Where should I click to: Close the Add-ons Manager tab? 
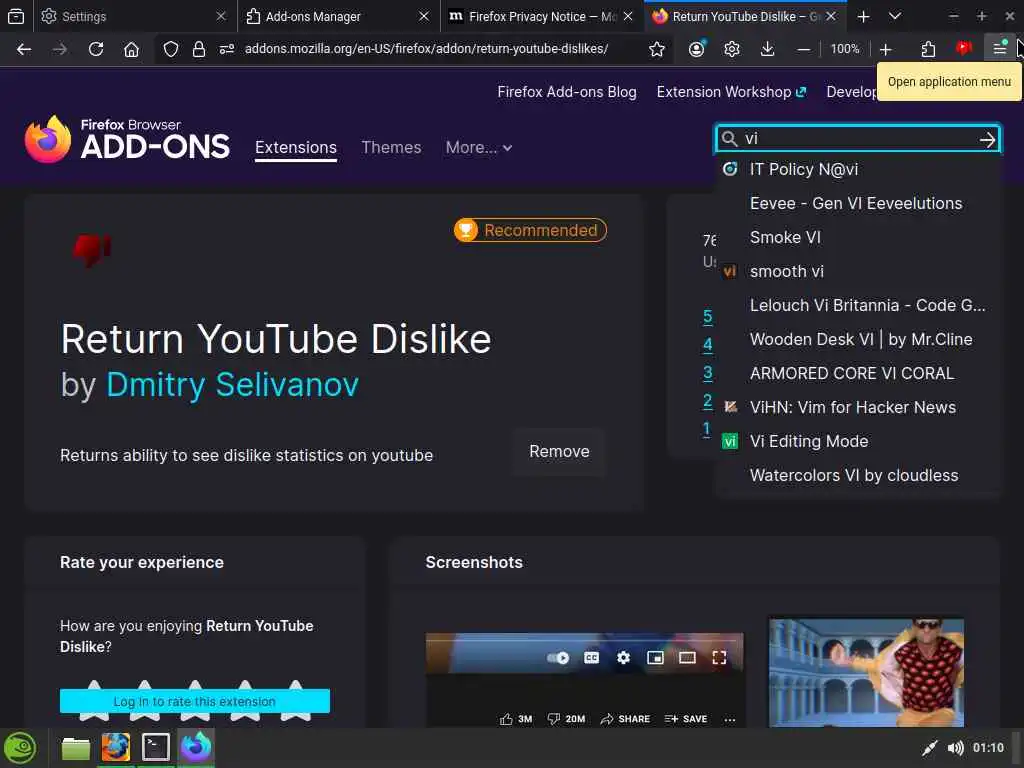click(x=424, y=16)
